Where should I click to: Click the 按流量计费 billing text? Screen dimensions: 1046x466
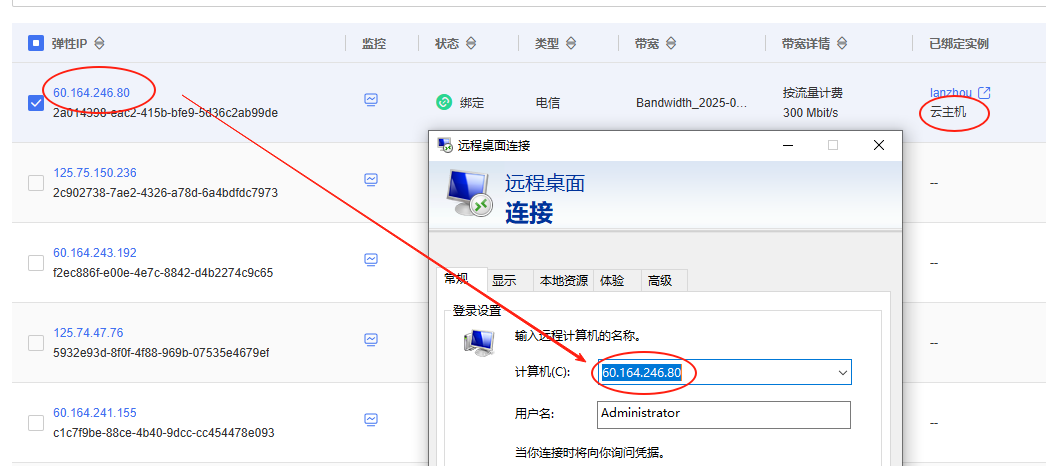point(813,93)
